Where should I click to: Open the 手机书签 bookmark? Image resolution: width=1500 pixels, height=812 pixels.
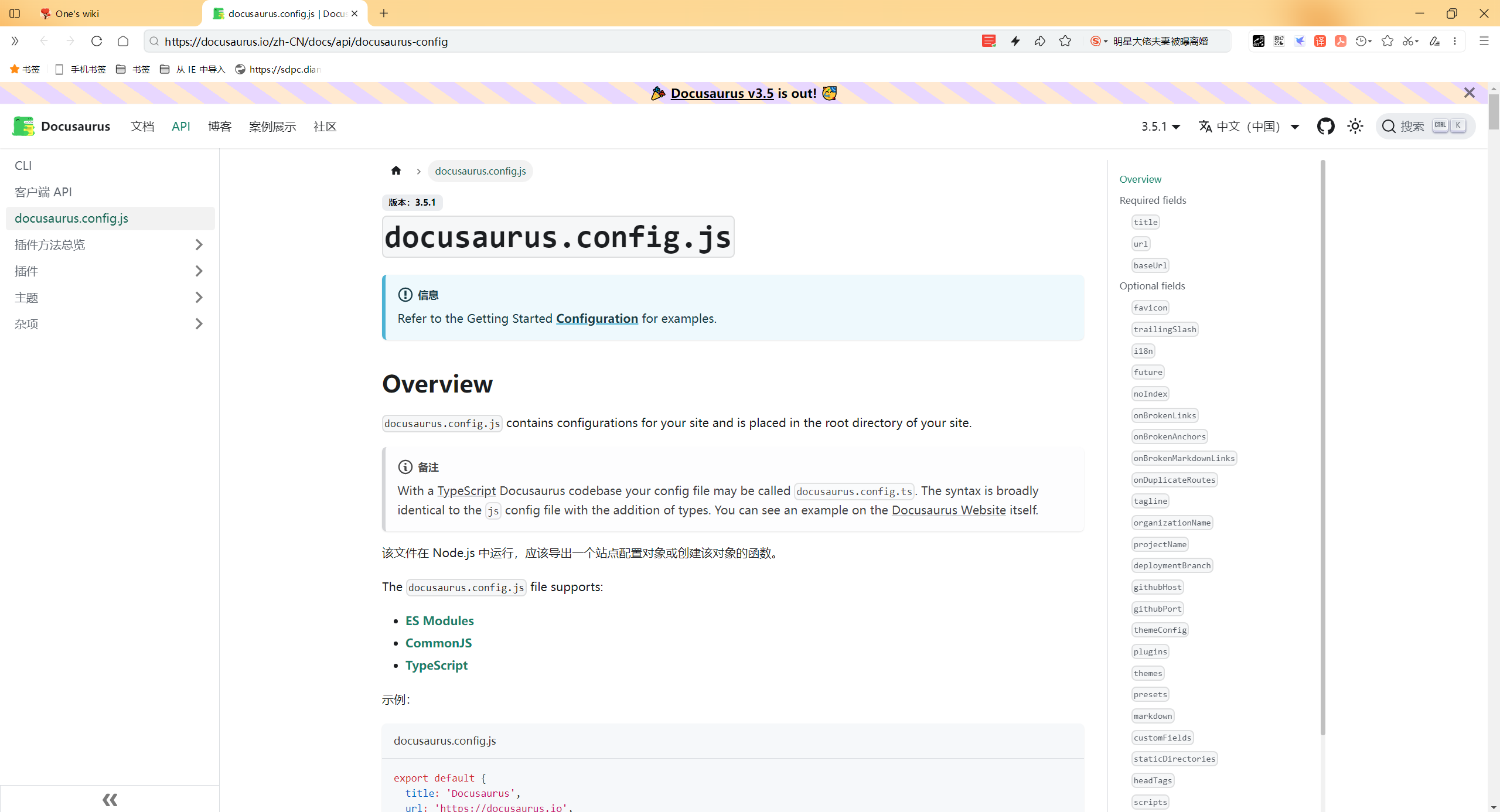(80, 69)
